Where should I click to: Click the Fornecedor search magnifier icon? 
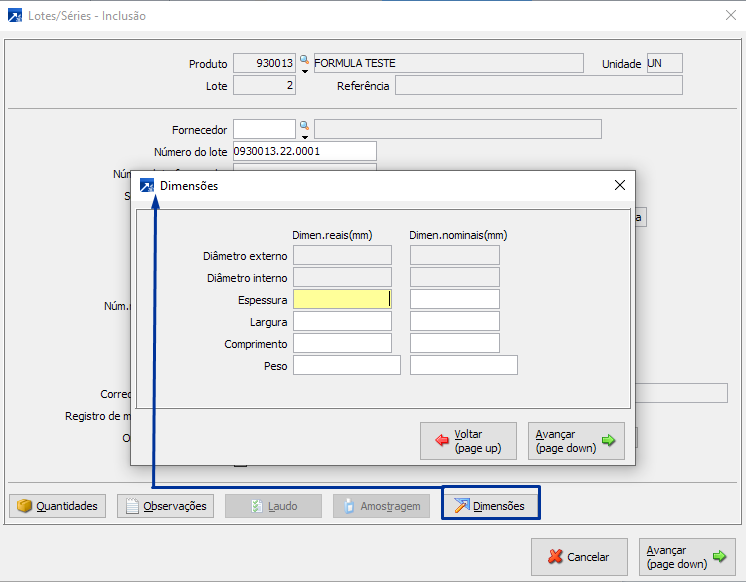point(305,126)
